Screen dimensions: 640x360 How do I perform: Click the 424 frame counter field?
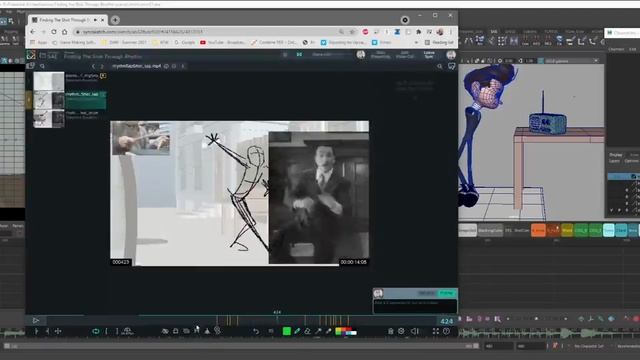447,321
